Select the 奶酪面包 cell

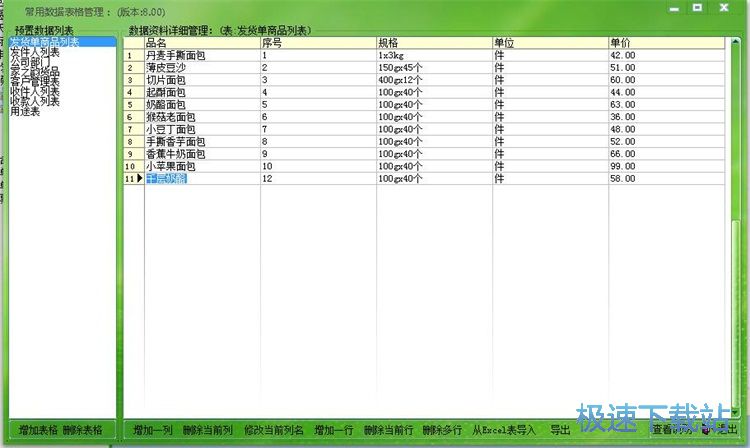tap(202, 105)
